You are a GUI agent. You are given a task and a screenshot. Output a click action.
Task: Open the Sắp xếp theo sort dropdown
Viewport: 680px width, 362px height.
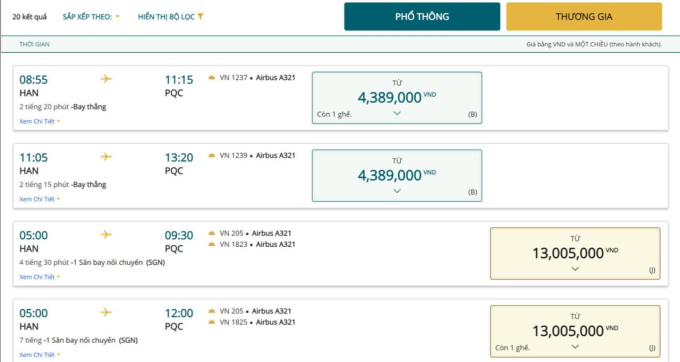(x=91, y=16)
